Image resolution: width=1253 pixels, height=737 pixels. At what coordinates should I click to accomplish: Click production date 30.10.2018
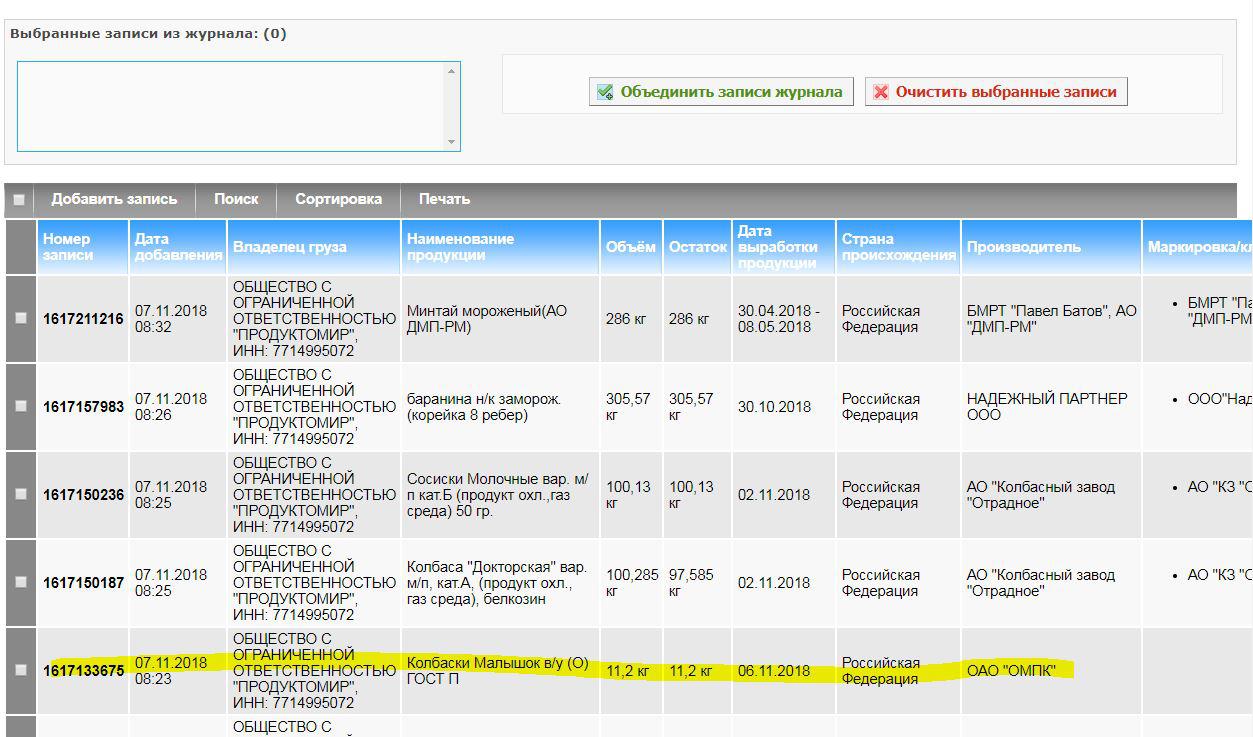774,407
